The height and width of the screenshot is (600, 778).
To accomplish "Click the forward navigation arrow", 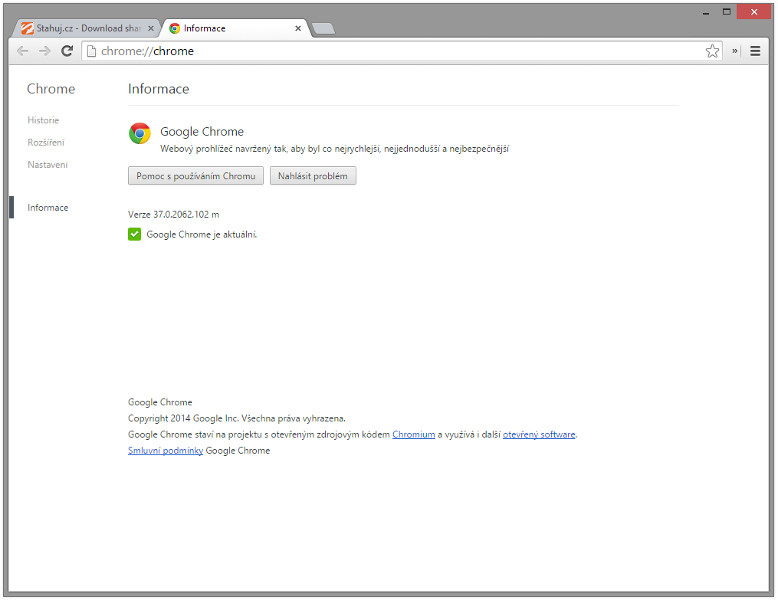I will click(45, 51).
